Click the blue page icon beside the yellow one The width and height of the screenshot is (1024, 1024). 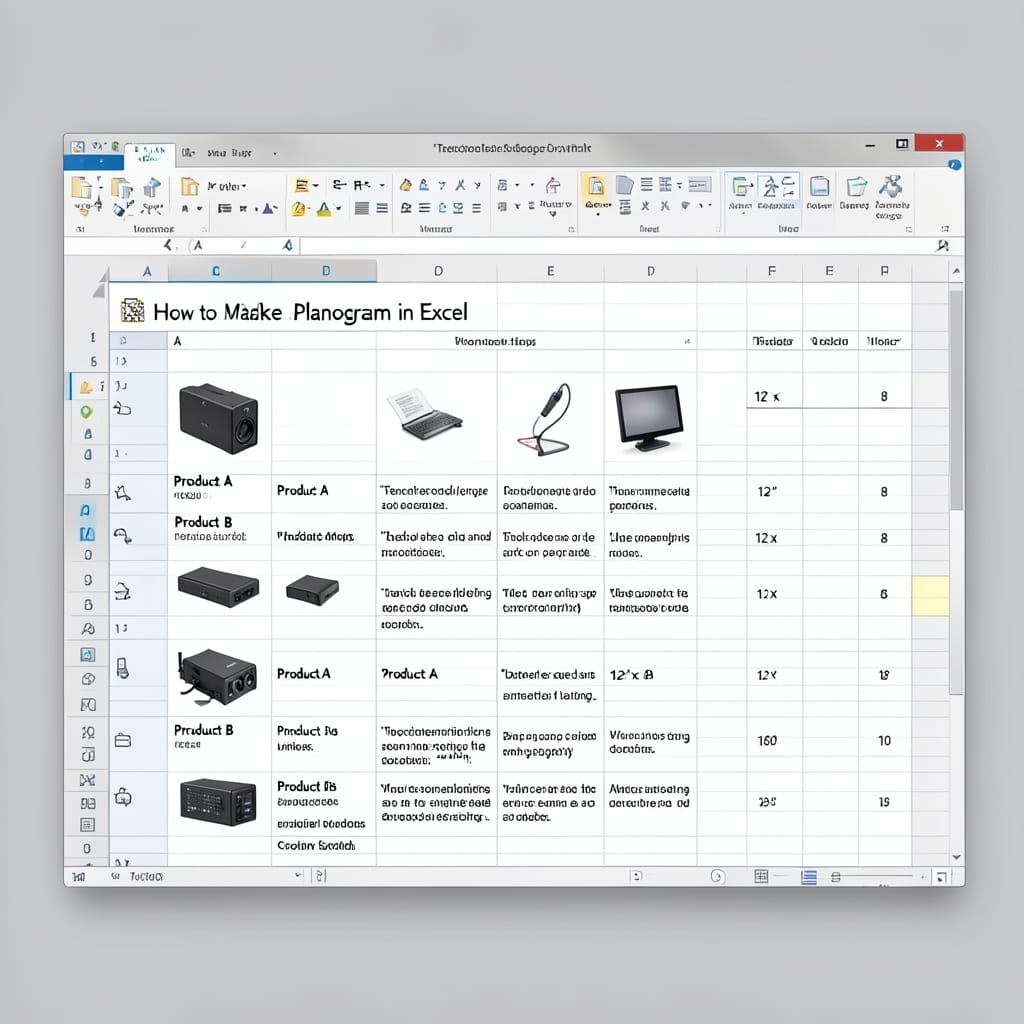[624, 185]
